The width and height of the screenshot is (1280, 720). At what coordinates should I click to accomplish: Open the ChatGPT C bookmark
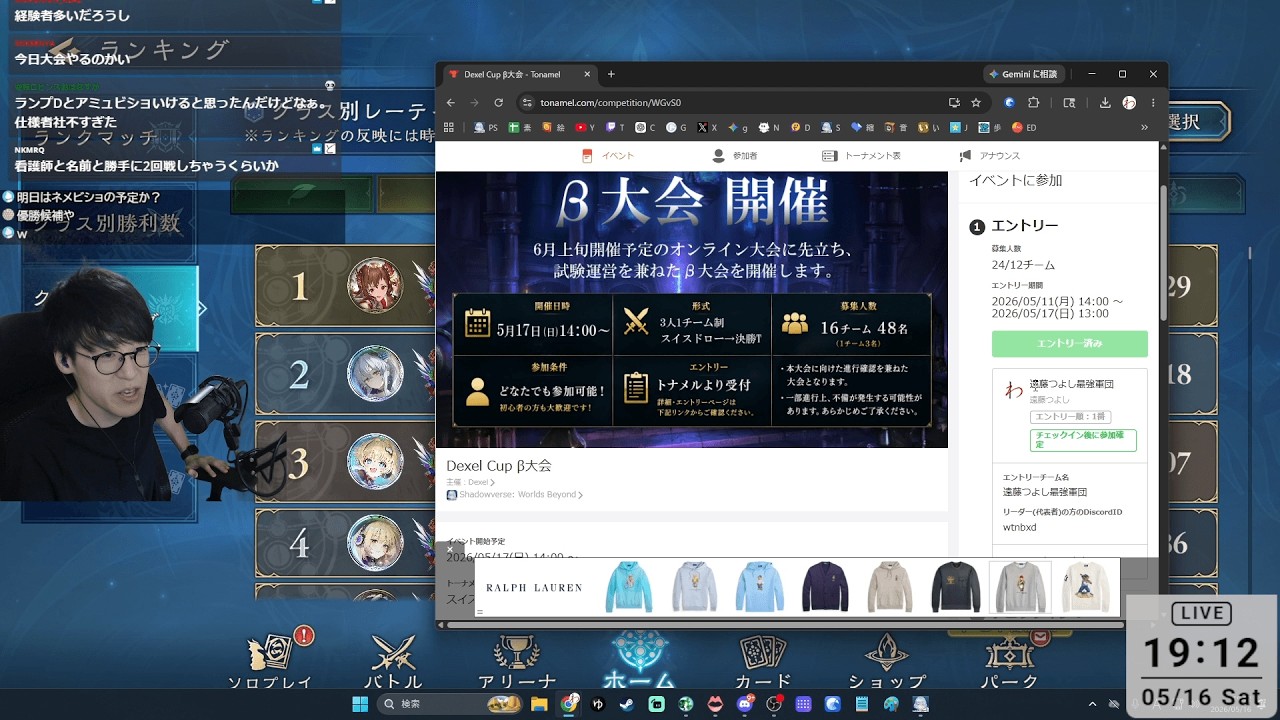646,127
